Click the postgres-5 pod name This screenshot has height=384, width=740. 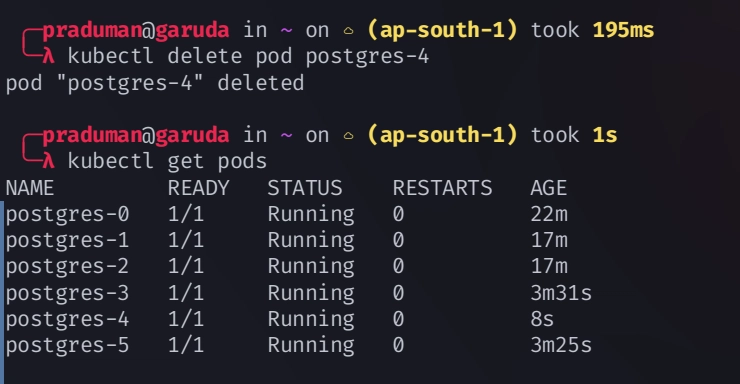[x=67, y=345]
